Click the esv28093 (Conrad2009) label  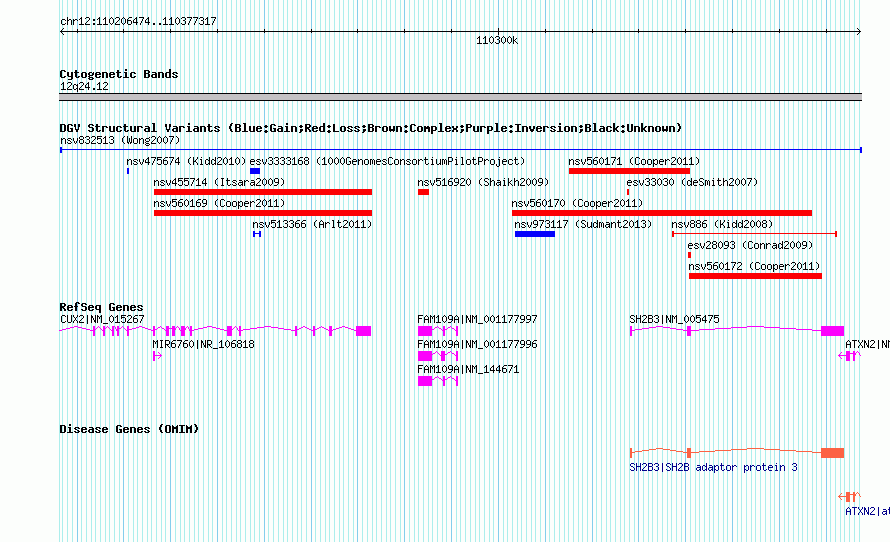point(750,245)
